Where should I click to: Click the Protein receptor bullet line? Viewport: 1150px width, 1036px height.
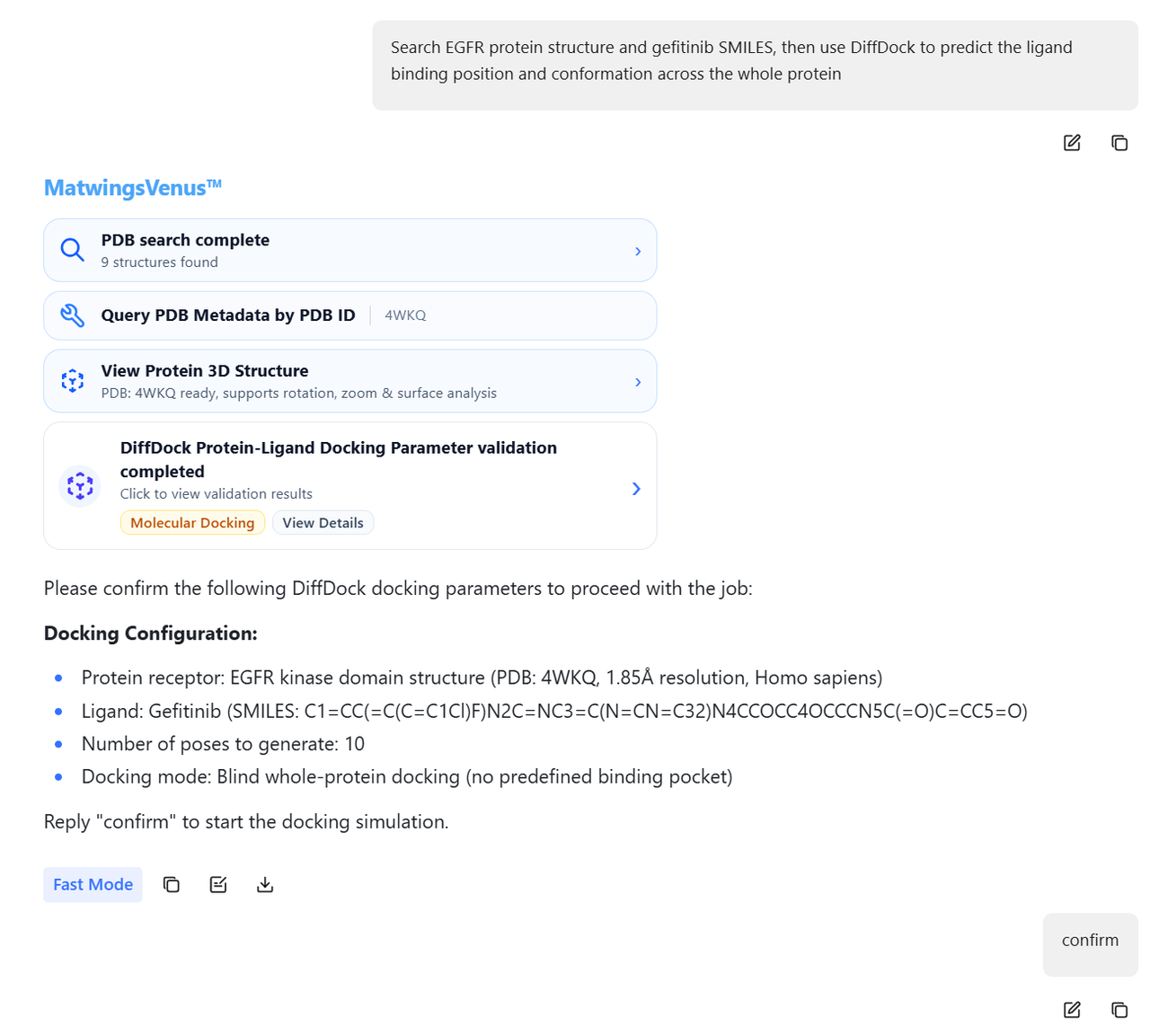[x=482, y=677]
